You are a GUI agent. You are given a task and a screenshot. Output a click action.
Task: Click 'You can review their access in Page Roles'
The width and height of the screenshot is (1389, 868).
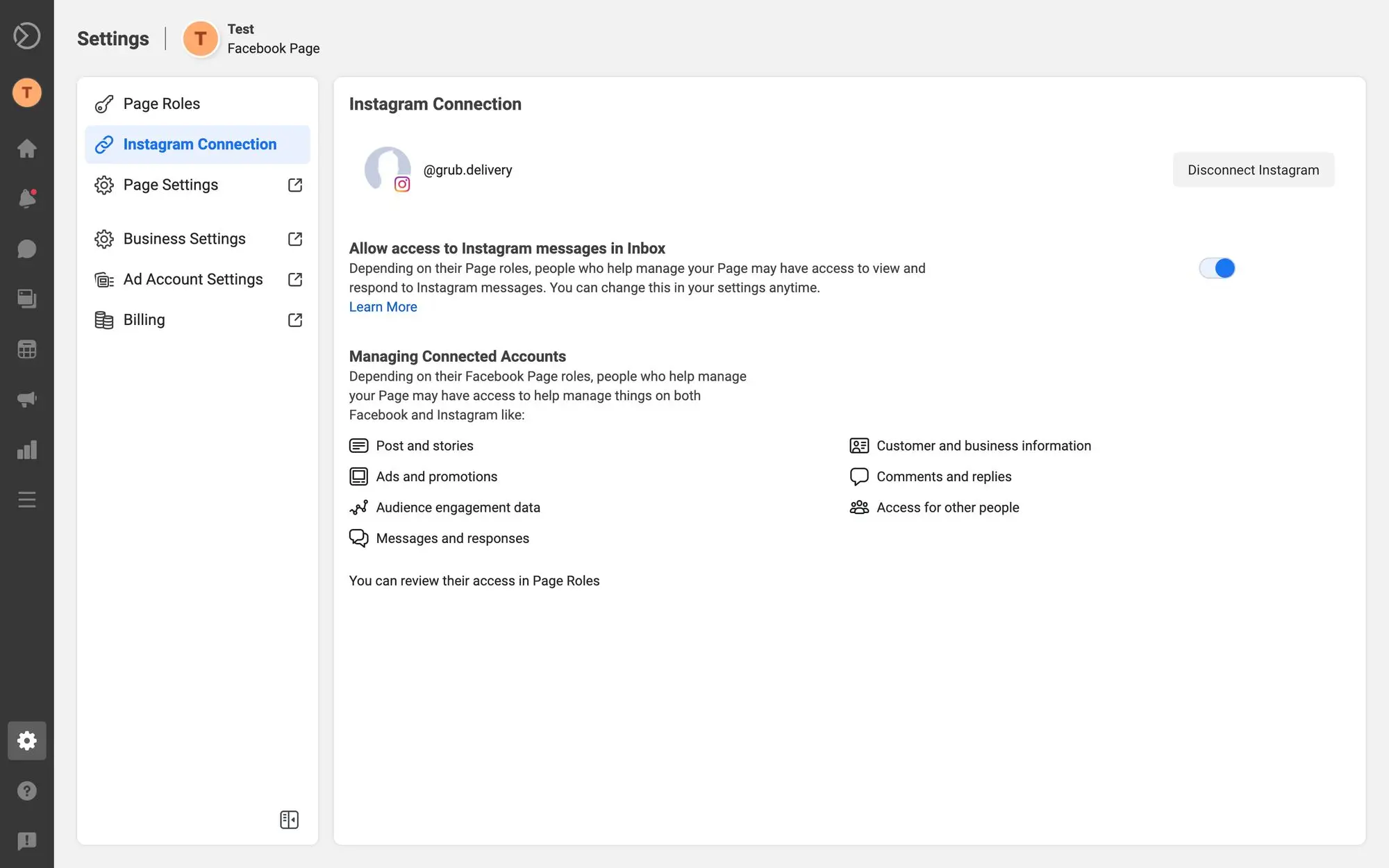click(x=474, y=581)
